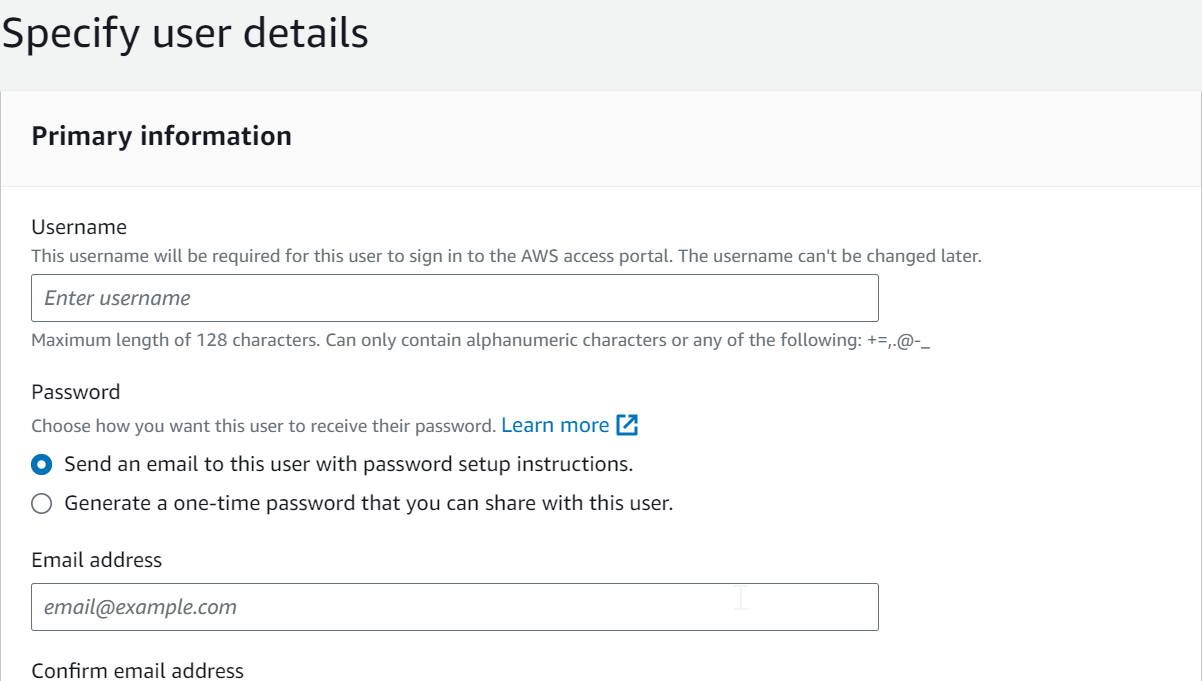Open the Learn more link
This screenshot has height=681, width=1202.
[555, 425]
